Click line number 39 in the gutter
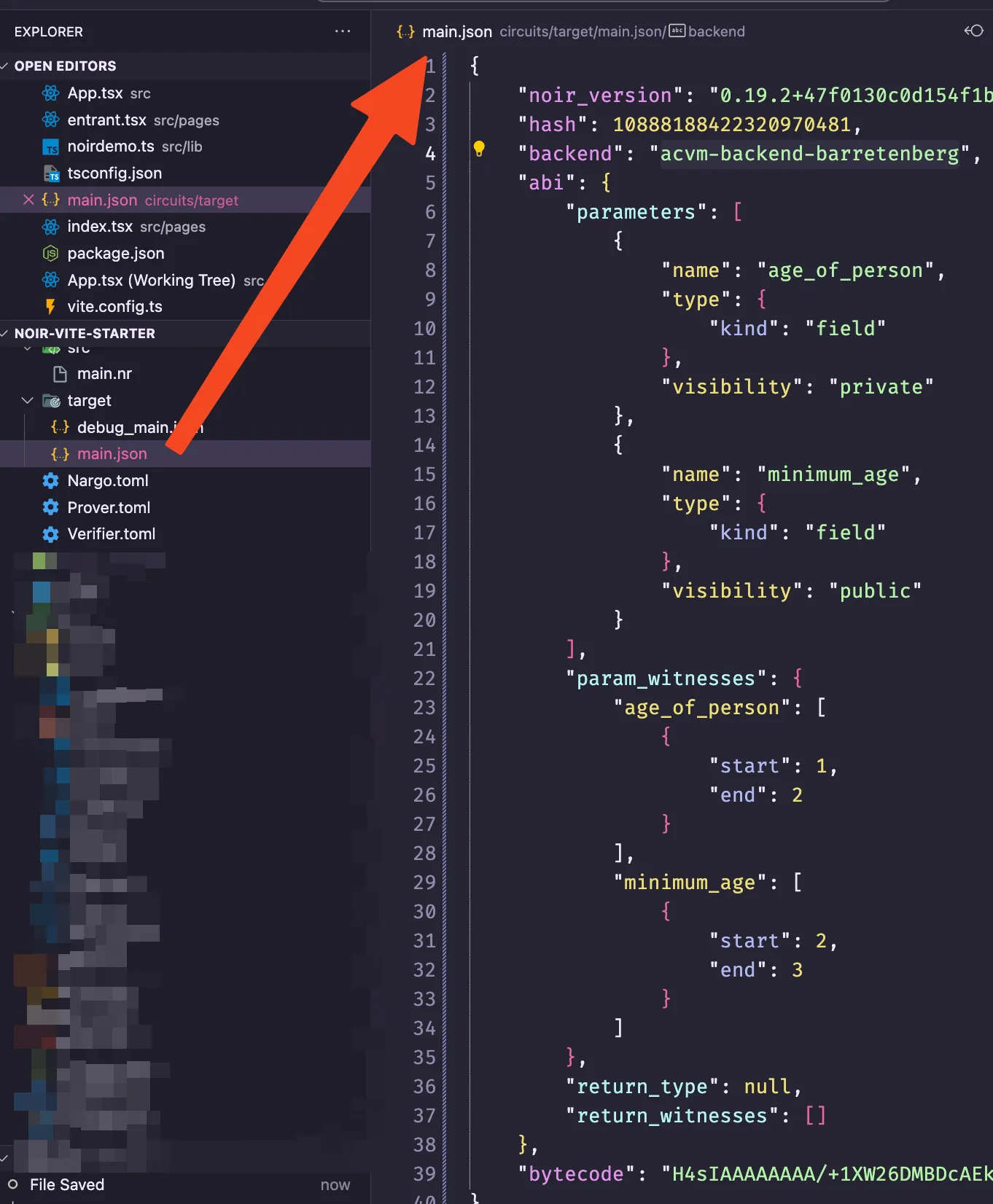993x1204 pixels. pos(424,1174)
